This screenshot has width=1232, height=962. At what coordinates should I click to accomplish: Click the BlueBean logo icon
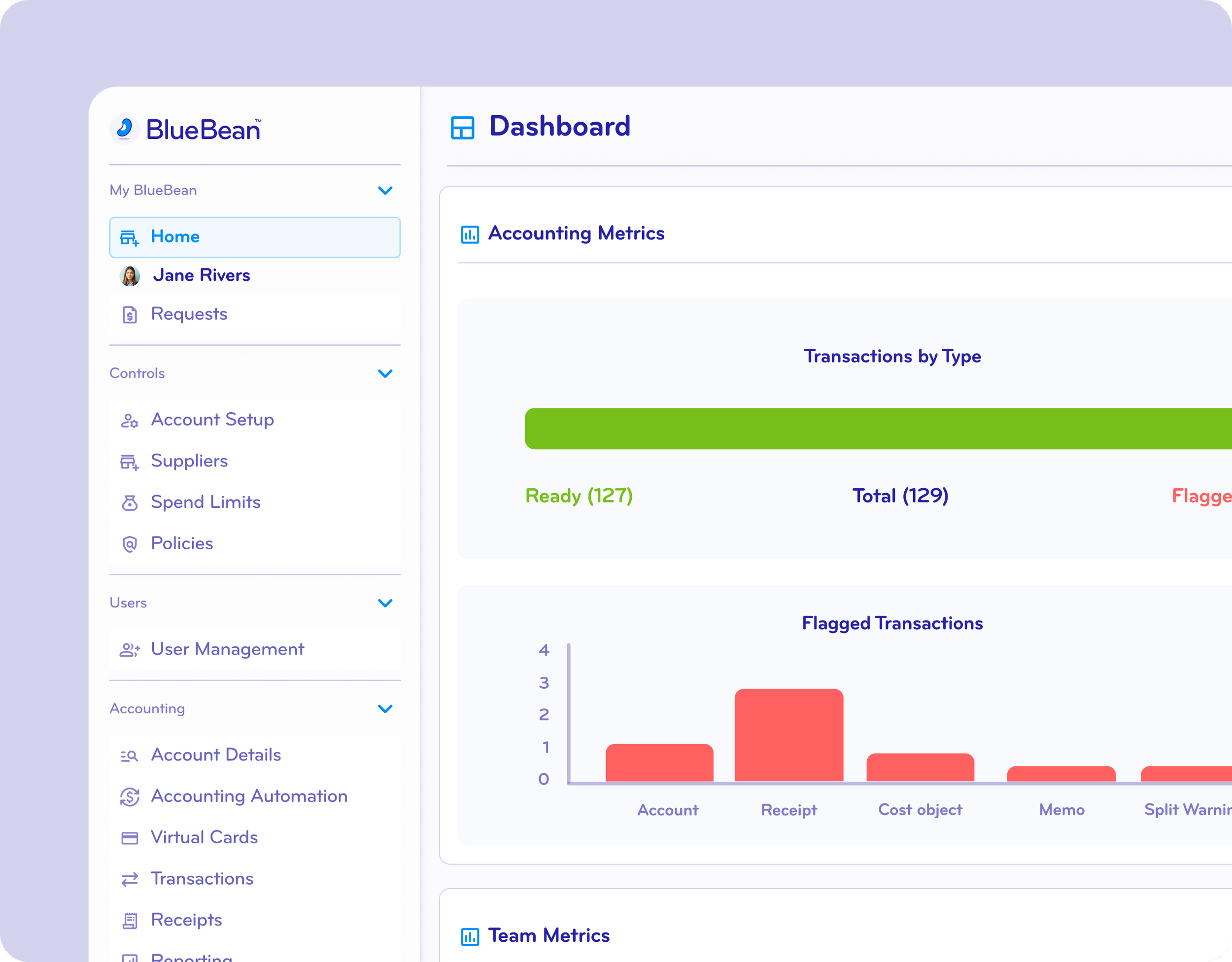tap(124, 129)
